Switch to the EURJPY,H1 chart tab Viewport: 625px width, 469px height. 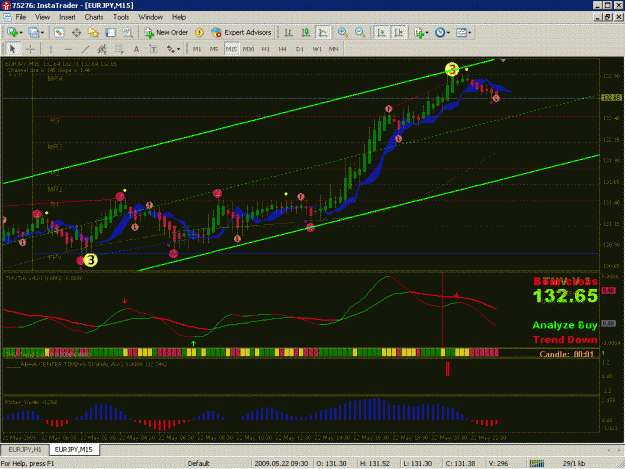click(25, 449)
